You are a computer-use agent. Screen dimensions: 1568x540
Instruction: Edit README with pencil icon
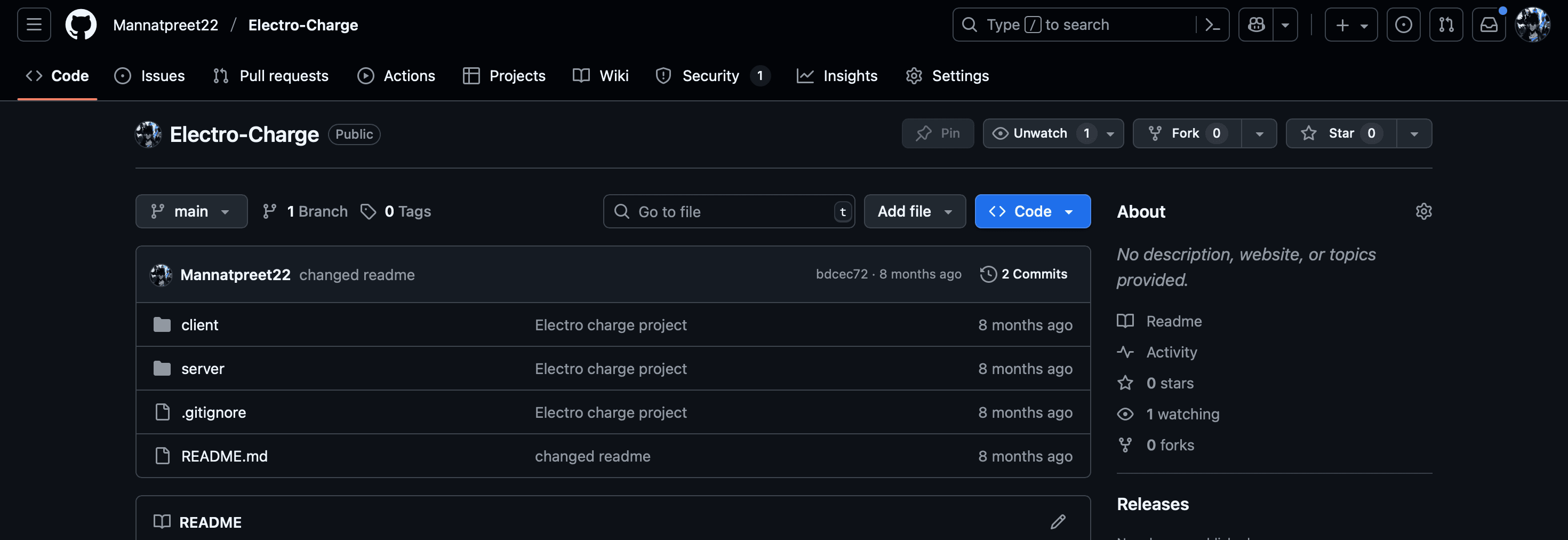coord(1058,522)
